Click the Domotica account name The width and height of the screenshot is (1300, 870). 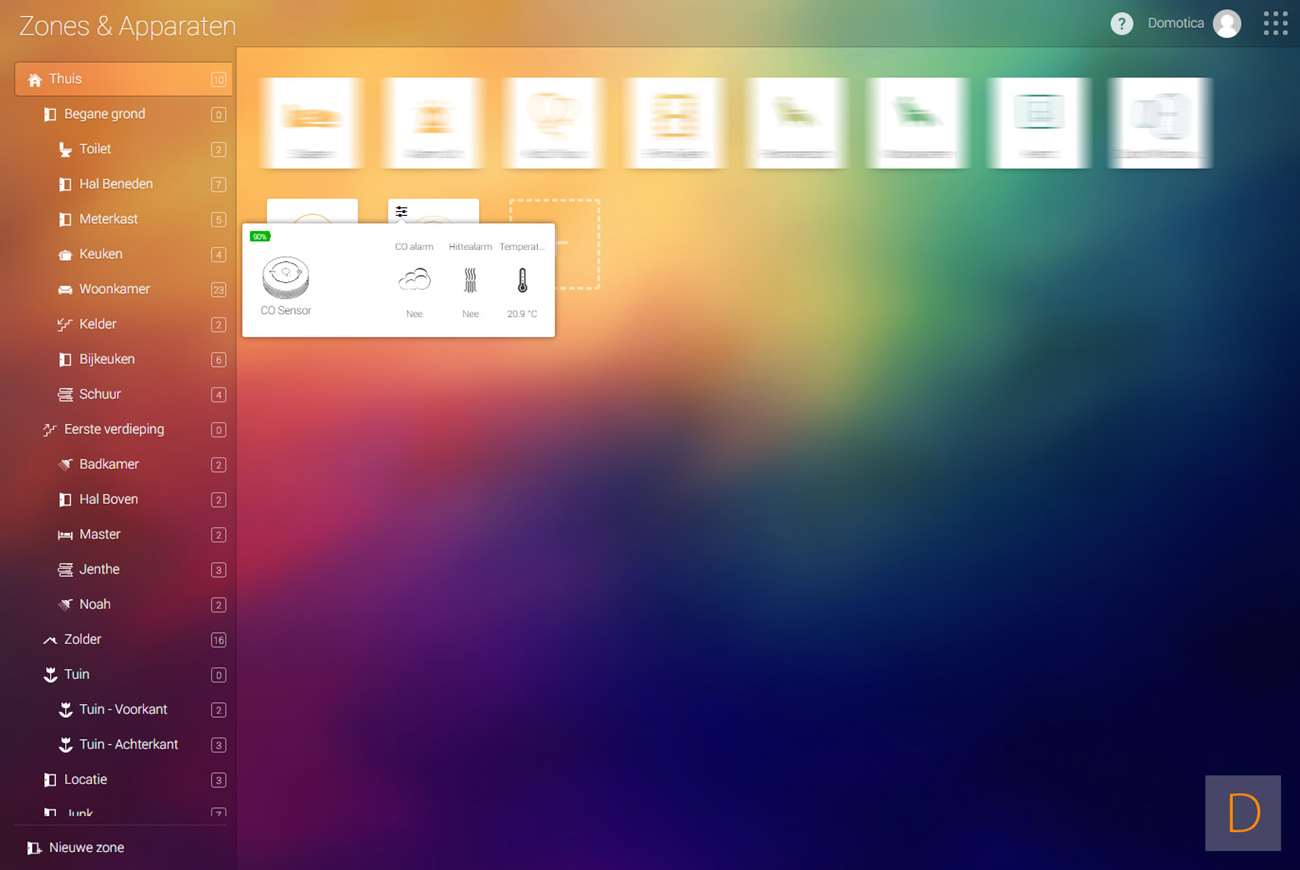pos(1176,23)
